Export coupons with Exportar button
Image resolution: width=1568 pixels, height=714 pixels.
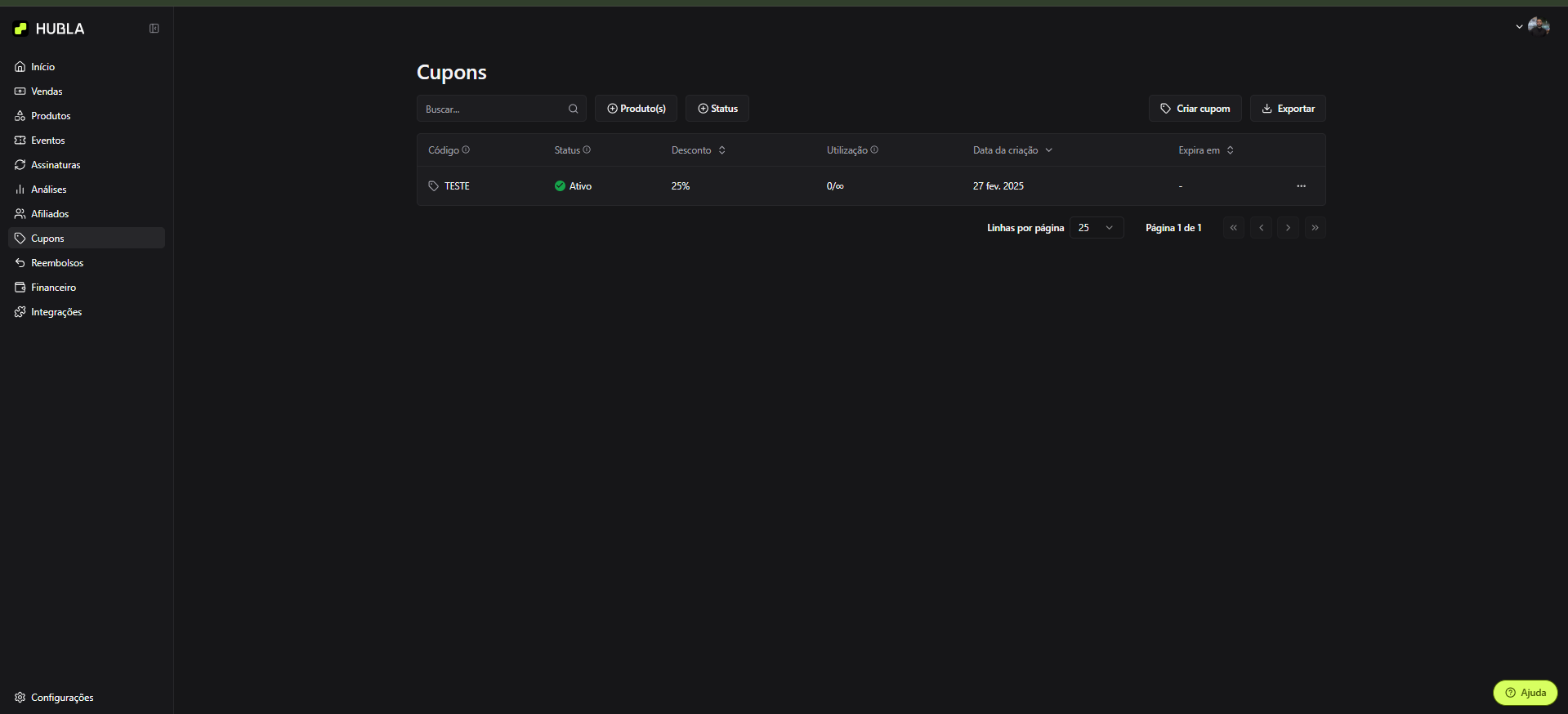coord(1287,109)
